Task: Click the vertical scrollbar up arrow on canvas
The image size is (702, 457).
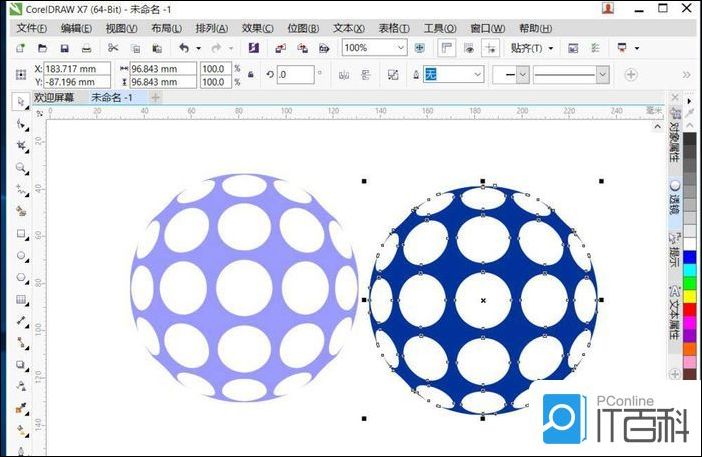Action: tap(657, 127)
